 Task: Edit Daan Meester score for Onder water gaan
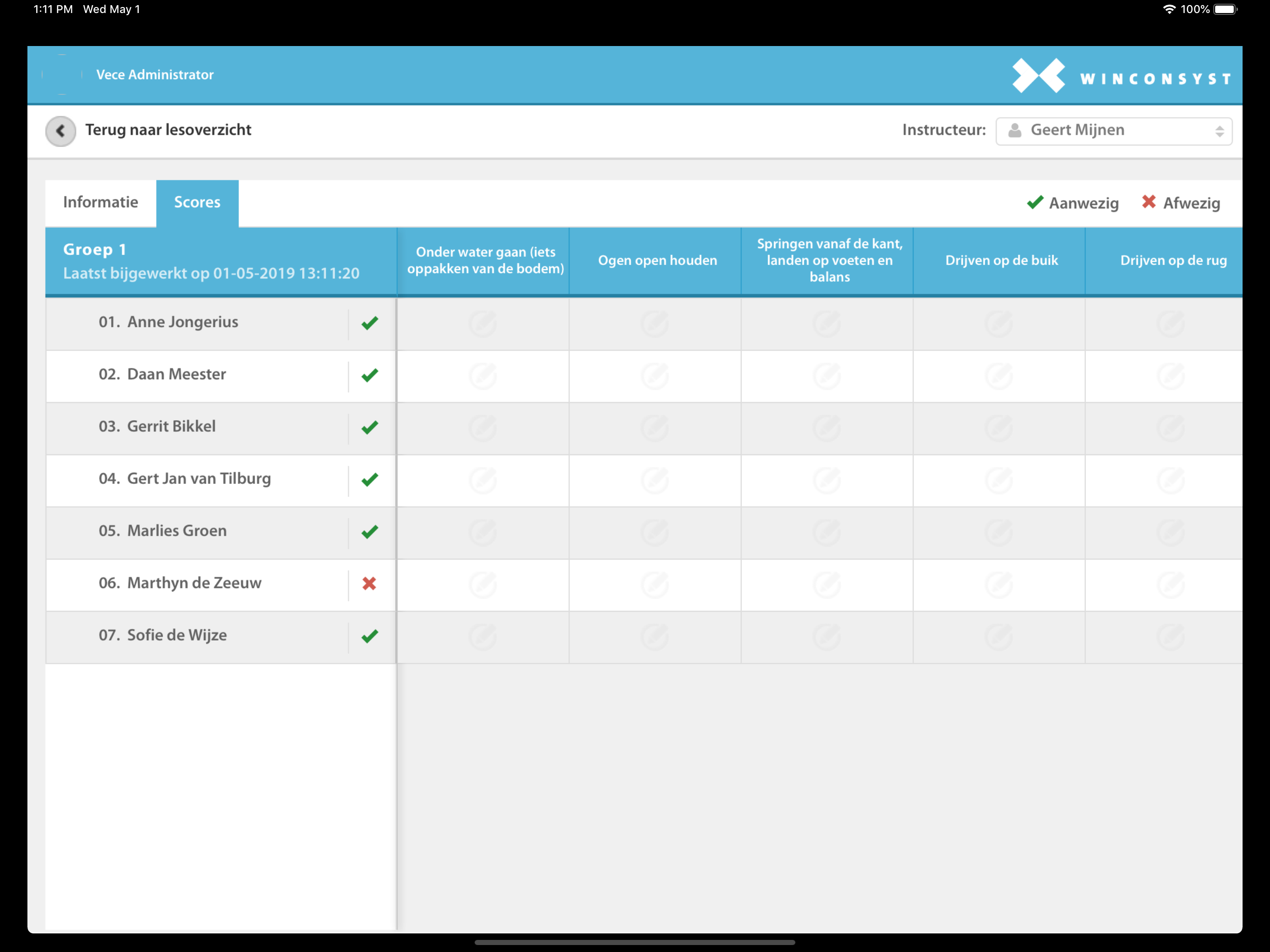(x=483, y=376)
